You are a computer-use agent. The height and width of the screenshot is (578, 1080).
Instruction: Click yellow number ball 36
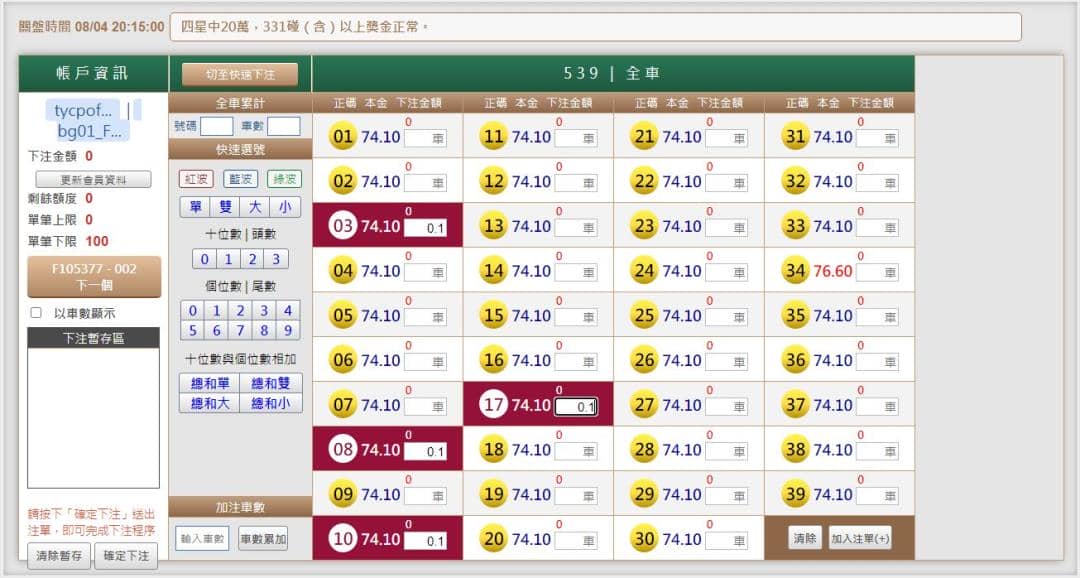point(795,360)
